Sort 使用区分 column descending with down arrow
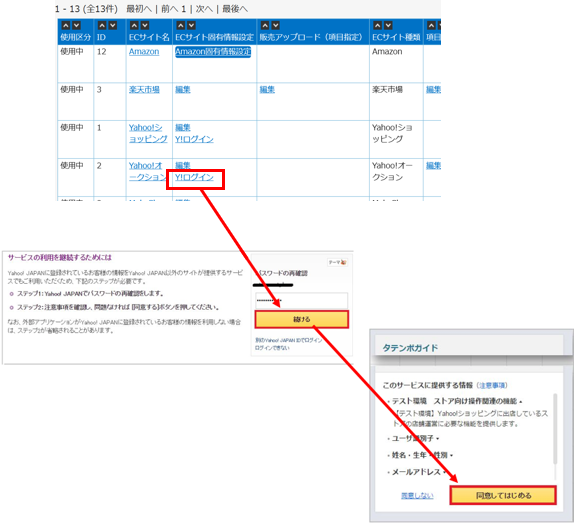This screenshot has width=580, height=530. [76, 25]
